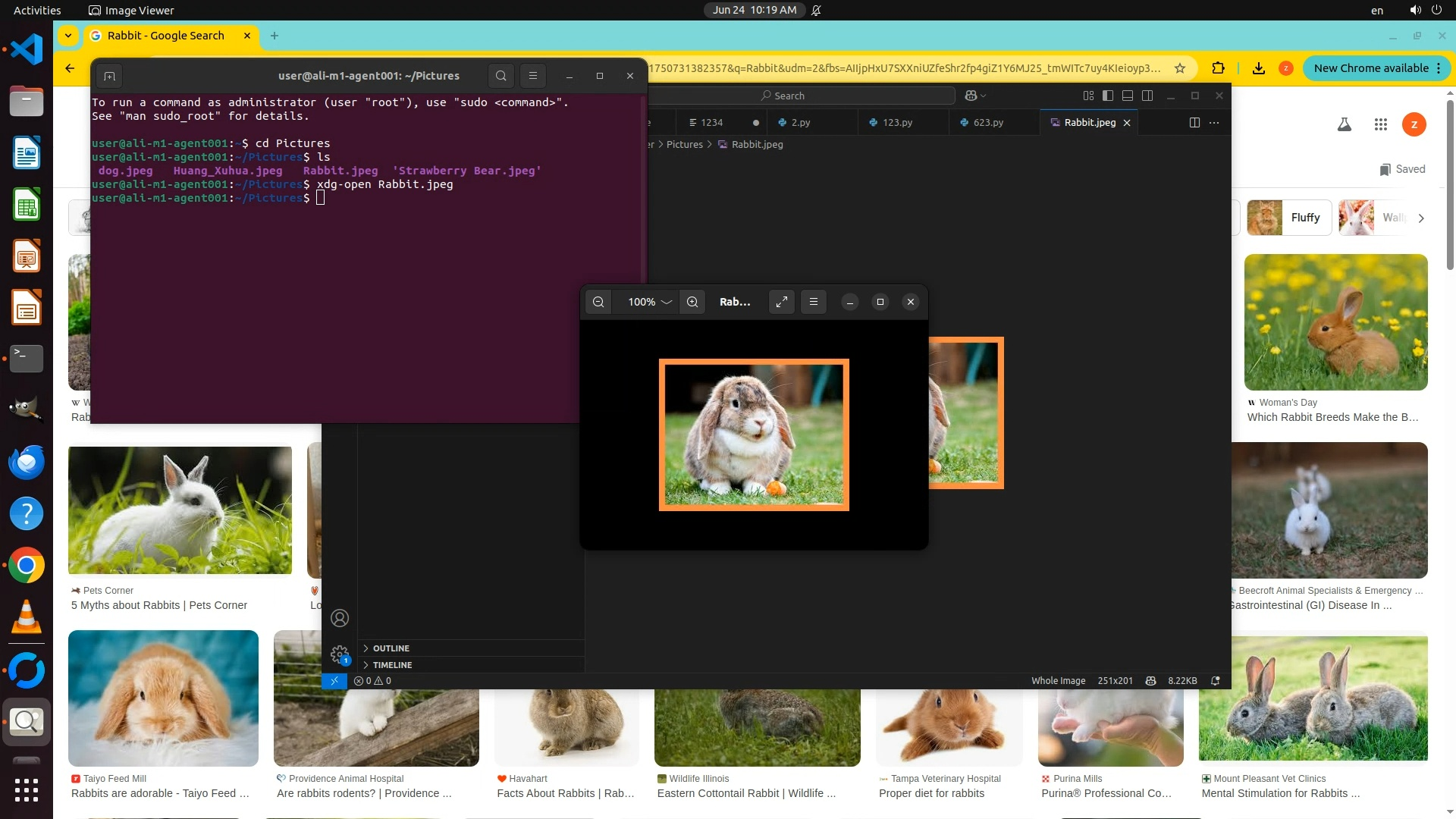This screenshot has width=1456, height=819.
Task: Open a new terminal tab
Action: click(x=109, y=76)
